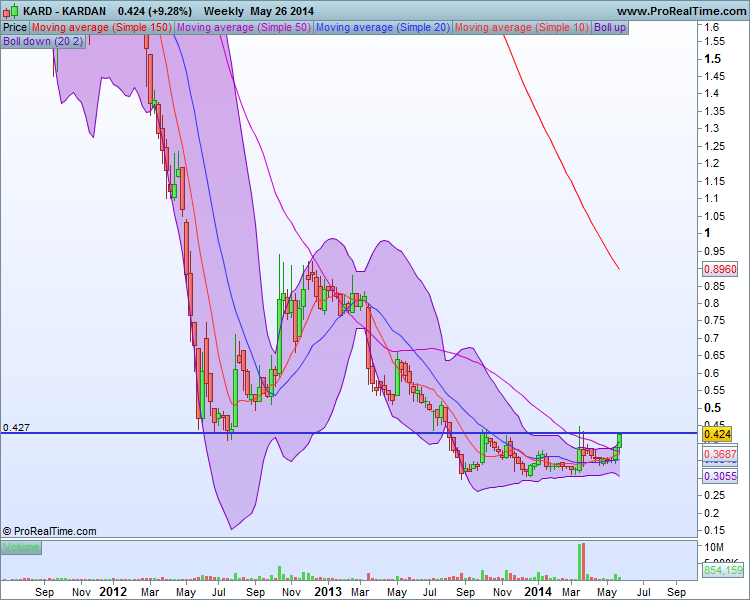Click the 2014 year label on time axis

point(538,592)
